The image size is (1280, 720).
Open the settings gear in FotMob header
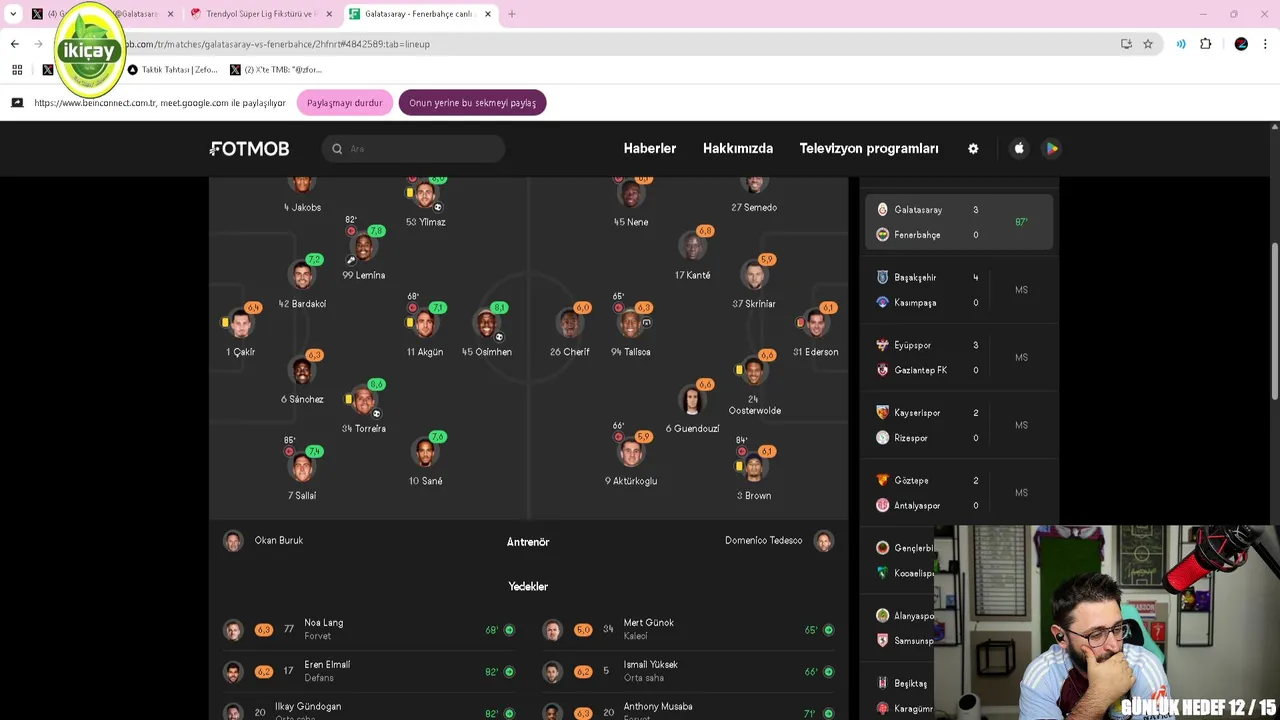tap(973, 148)
